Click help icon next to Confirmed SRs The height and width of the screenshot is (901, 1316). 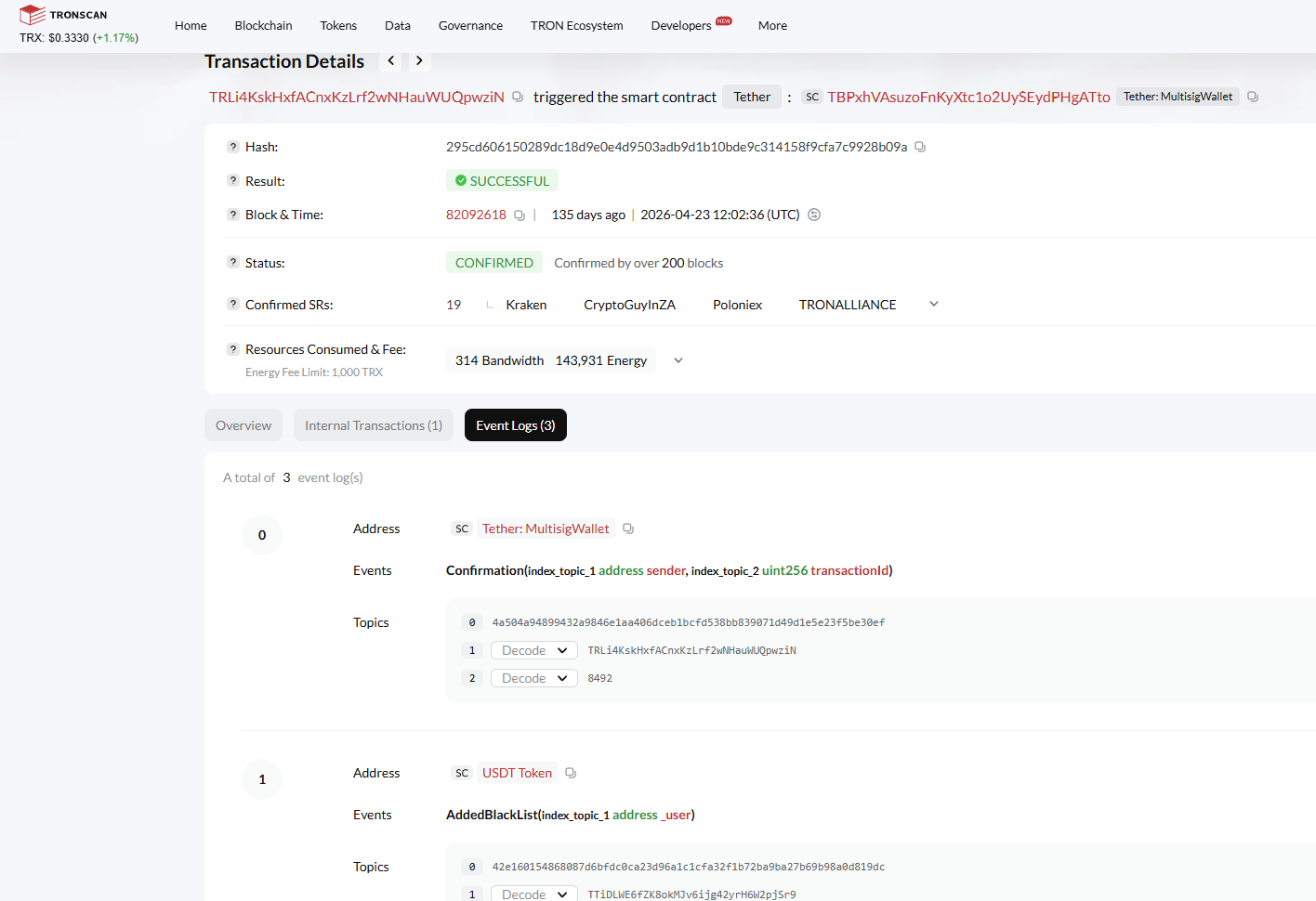click(233, 304)
